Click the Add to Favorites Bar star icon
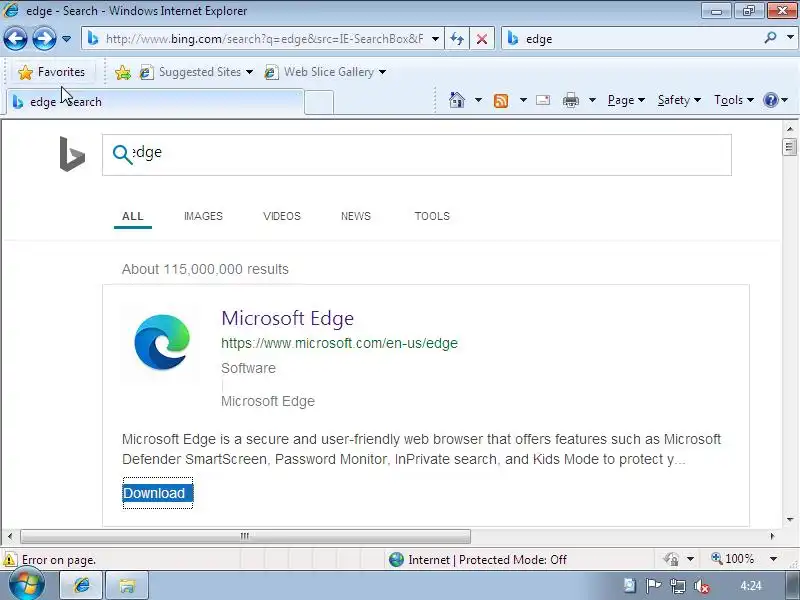This screenshot has height=600, width=800. pyautogui.click(x=122, y=72)
